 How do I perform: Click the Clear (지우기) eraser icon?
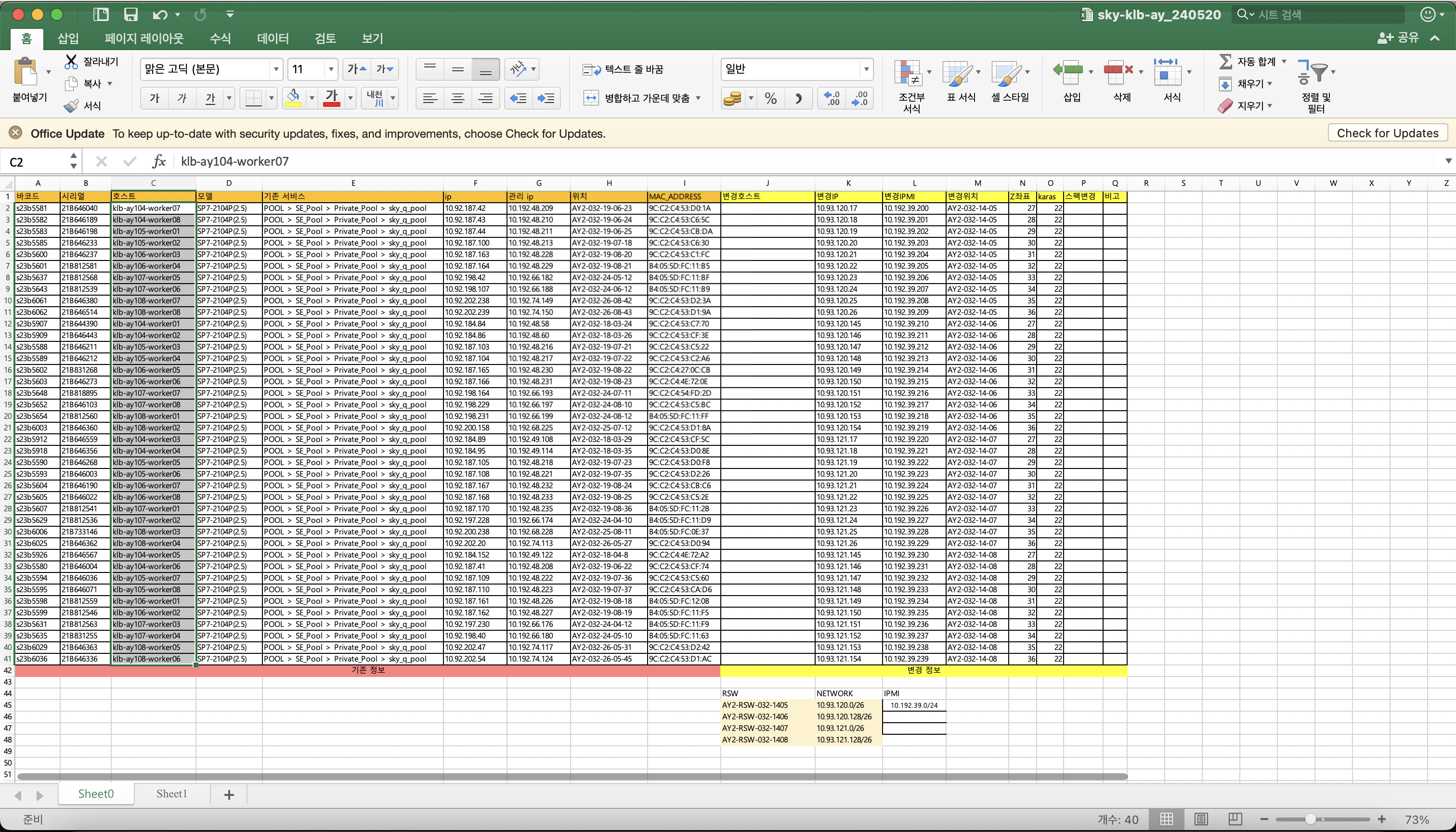pos(1224,106)
